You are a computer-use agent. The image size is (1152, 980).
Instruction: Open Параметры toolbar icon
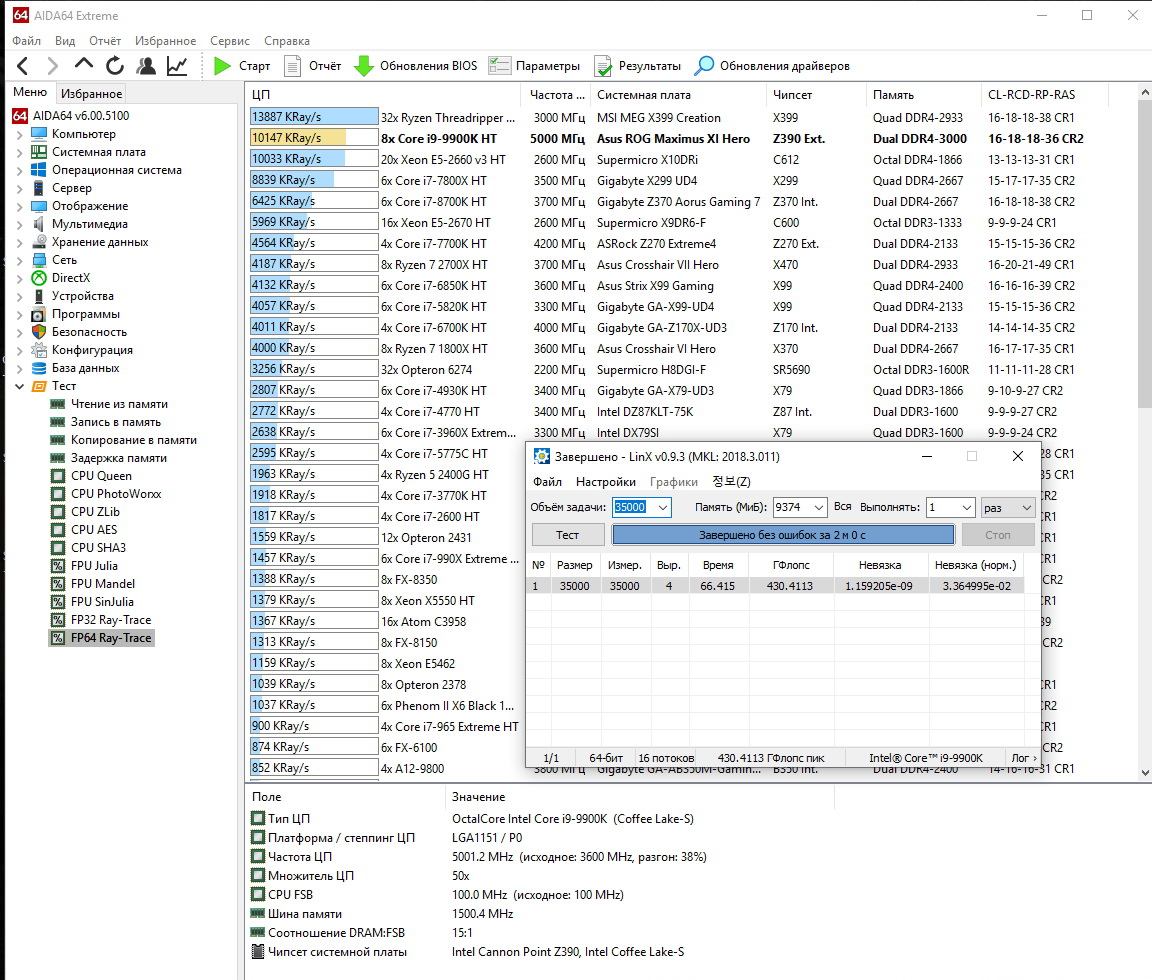coord(500,66)
